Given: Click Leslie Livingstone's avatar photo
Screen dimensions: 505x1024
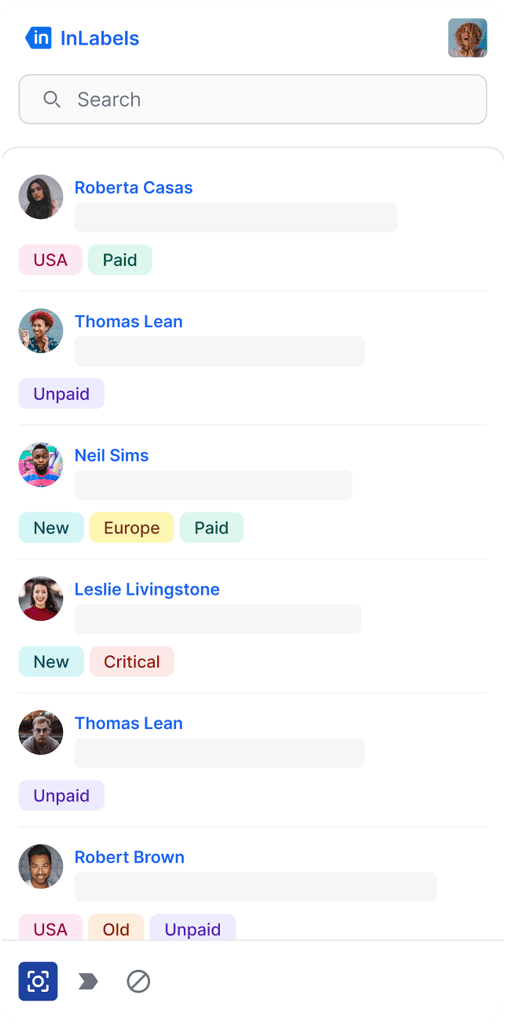Looking at the screenshot, I should [x=41, y=598].
